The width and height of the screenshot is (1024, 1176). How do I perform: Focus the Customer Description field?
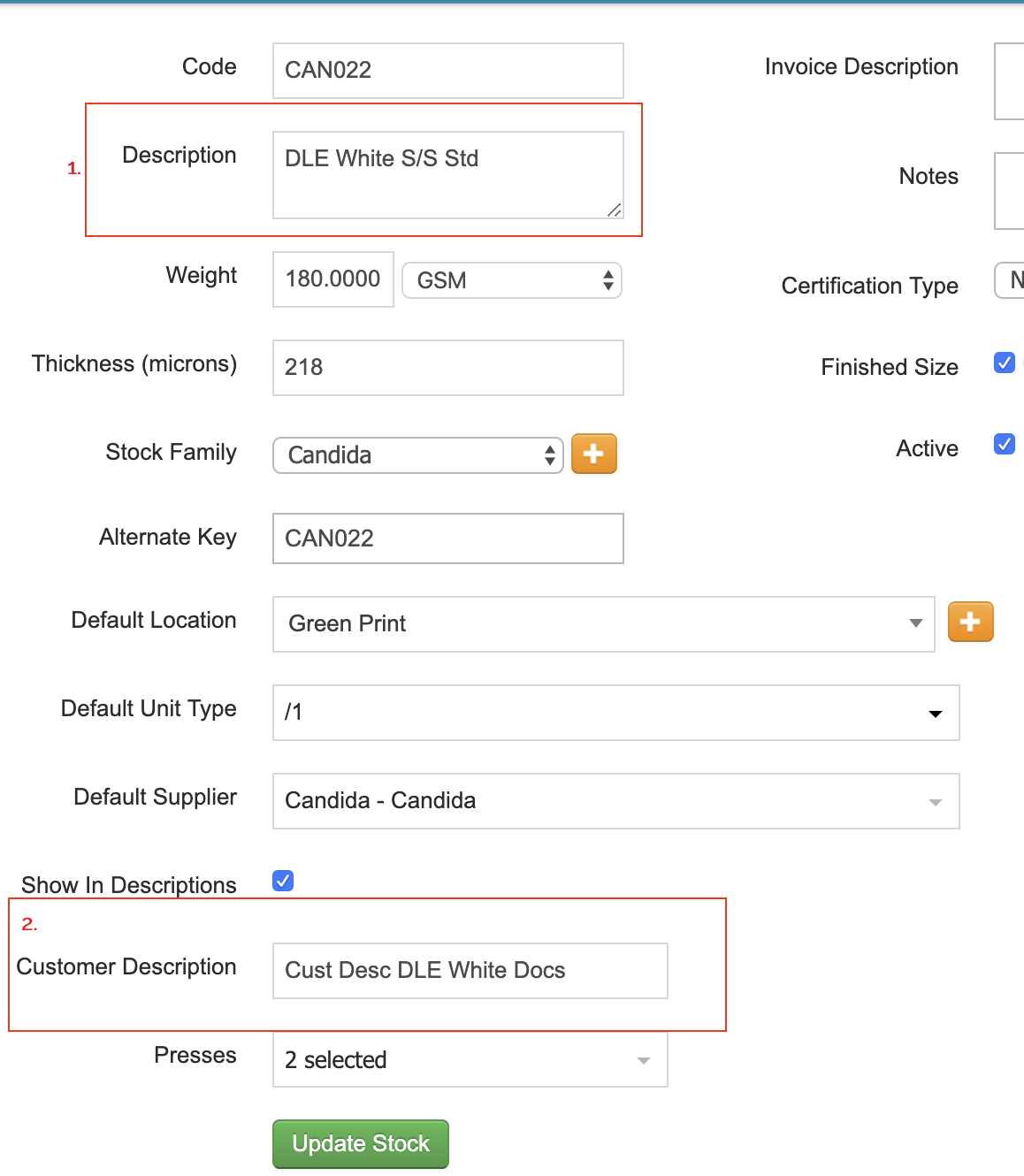470,971
